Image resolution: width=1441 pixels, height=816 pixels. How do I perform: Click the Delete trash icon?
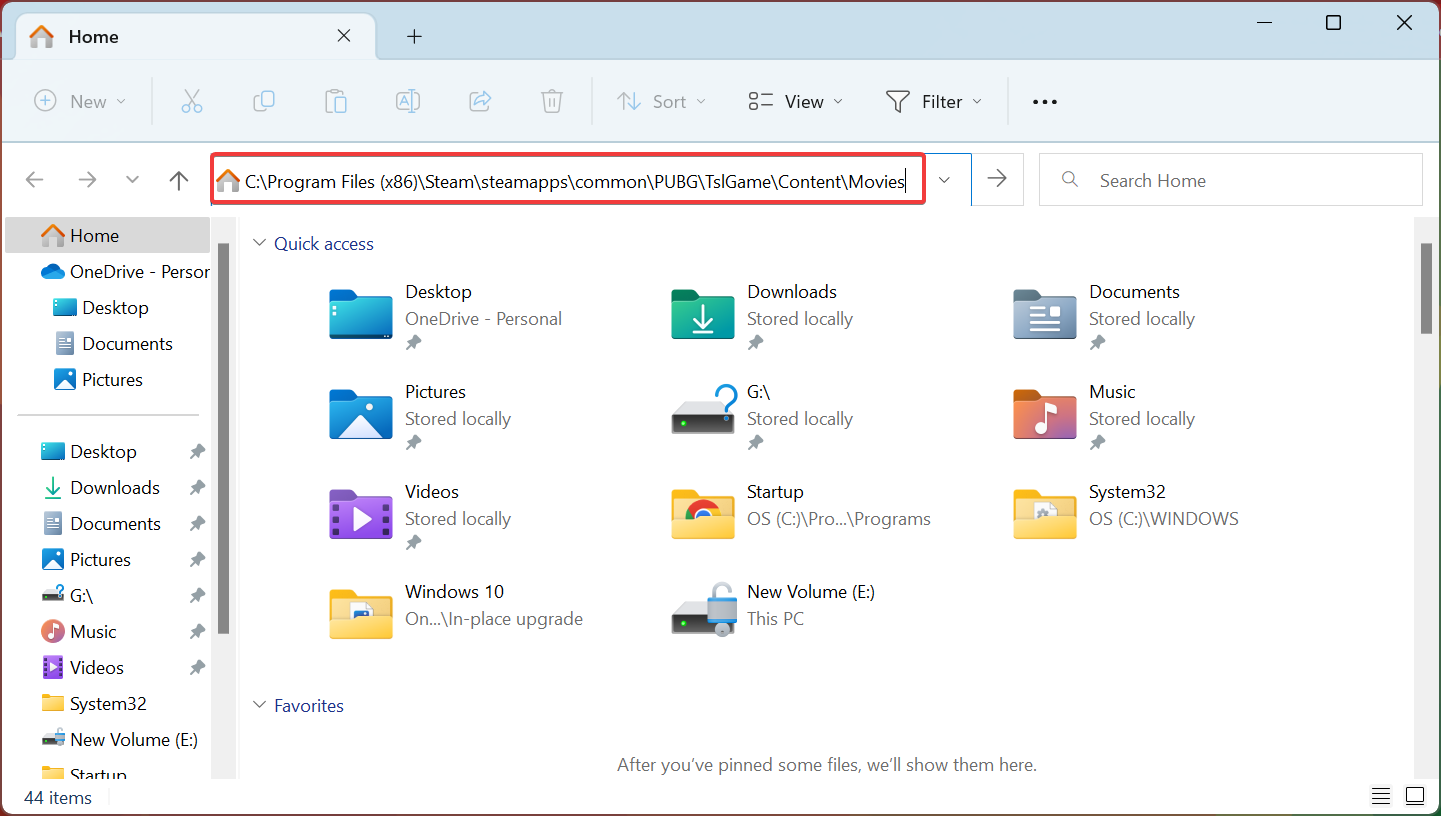[x=552, y=101]
